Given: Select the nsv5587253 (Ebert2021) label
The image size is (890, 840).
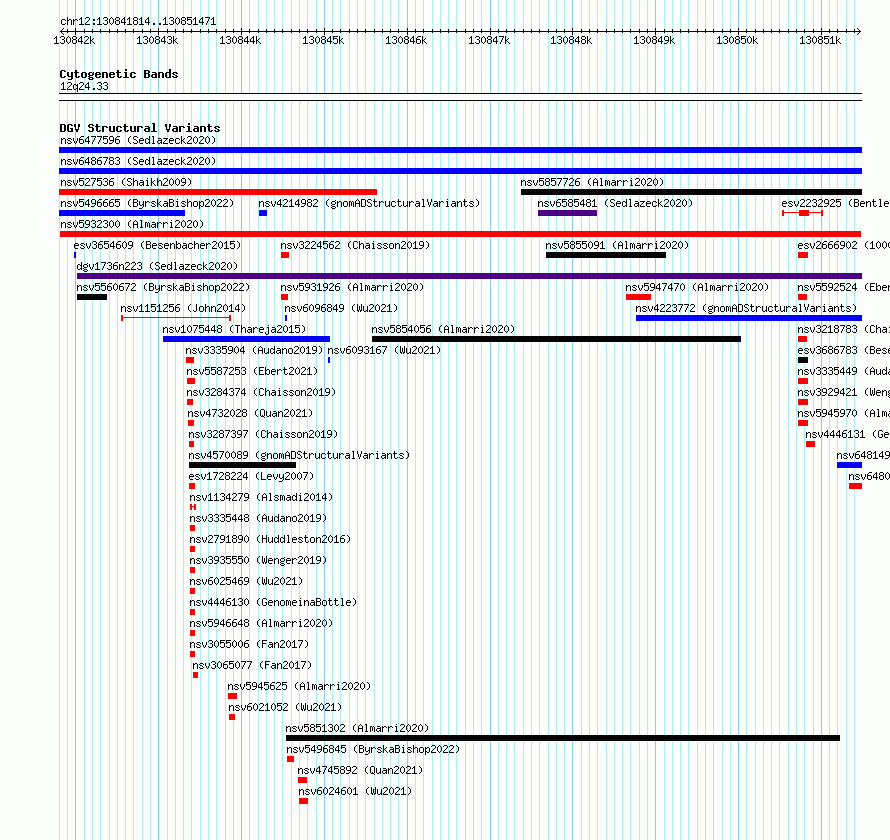Looking at the screenshot, I should [252, 371].
